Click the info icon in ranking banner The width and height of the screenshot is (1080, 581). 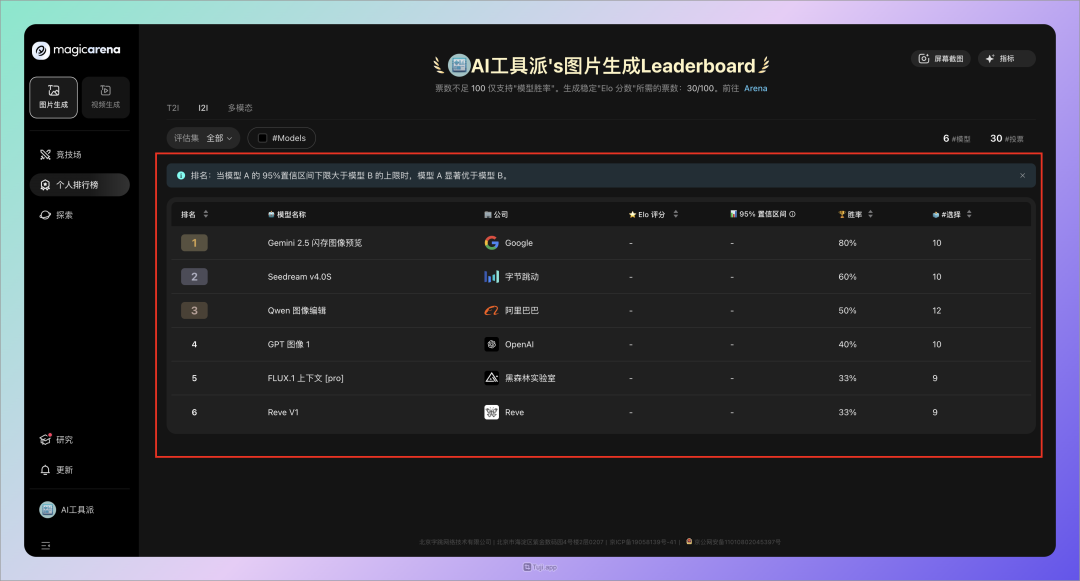click(181, 176)
